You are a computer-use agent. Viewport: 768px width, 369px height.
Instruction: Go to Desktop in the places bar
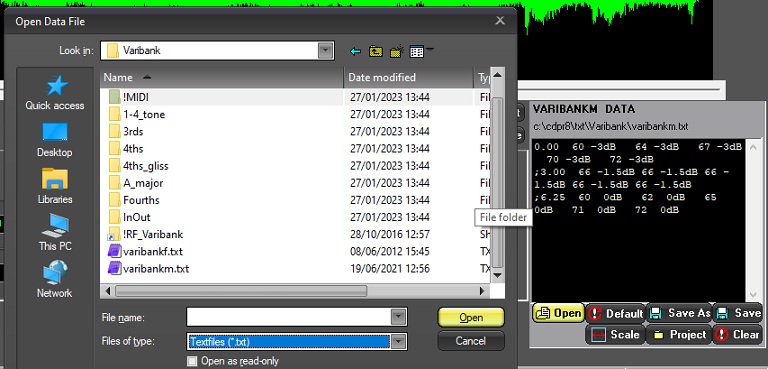(x=55, y=140)
